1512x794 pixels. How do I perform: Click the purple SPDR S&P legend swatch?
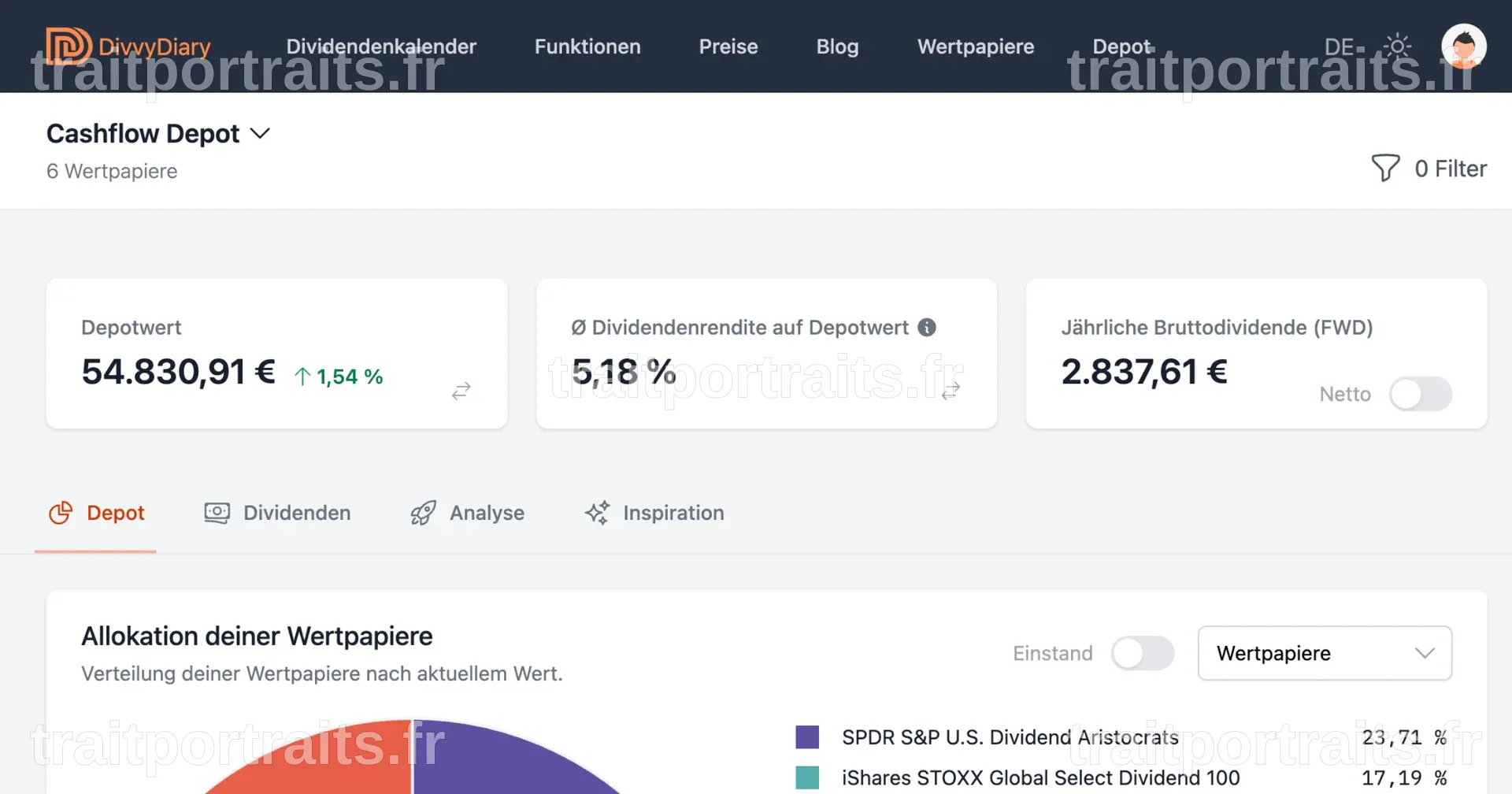tap(807, 737)
